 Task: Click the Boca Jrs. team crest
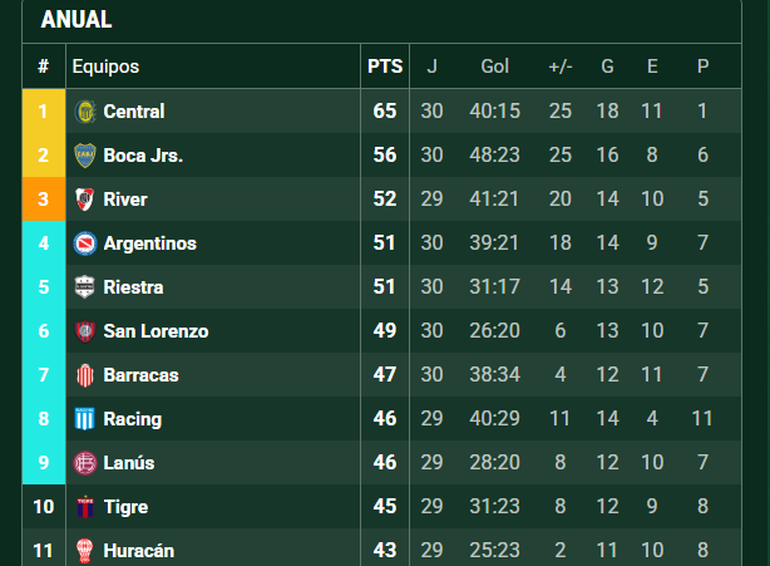pos(85,155)
